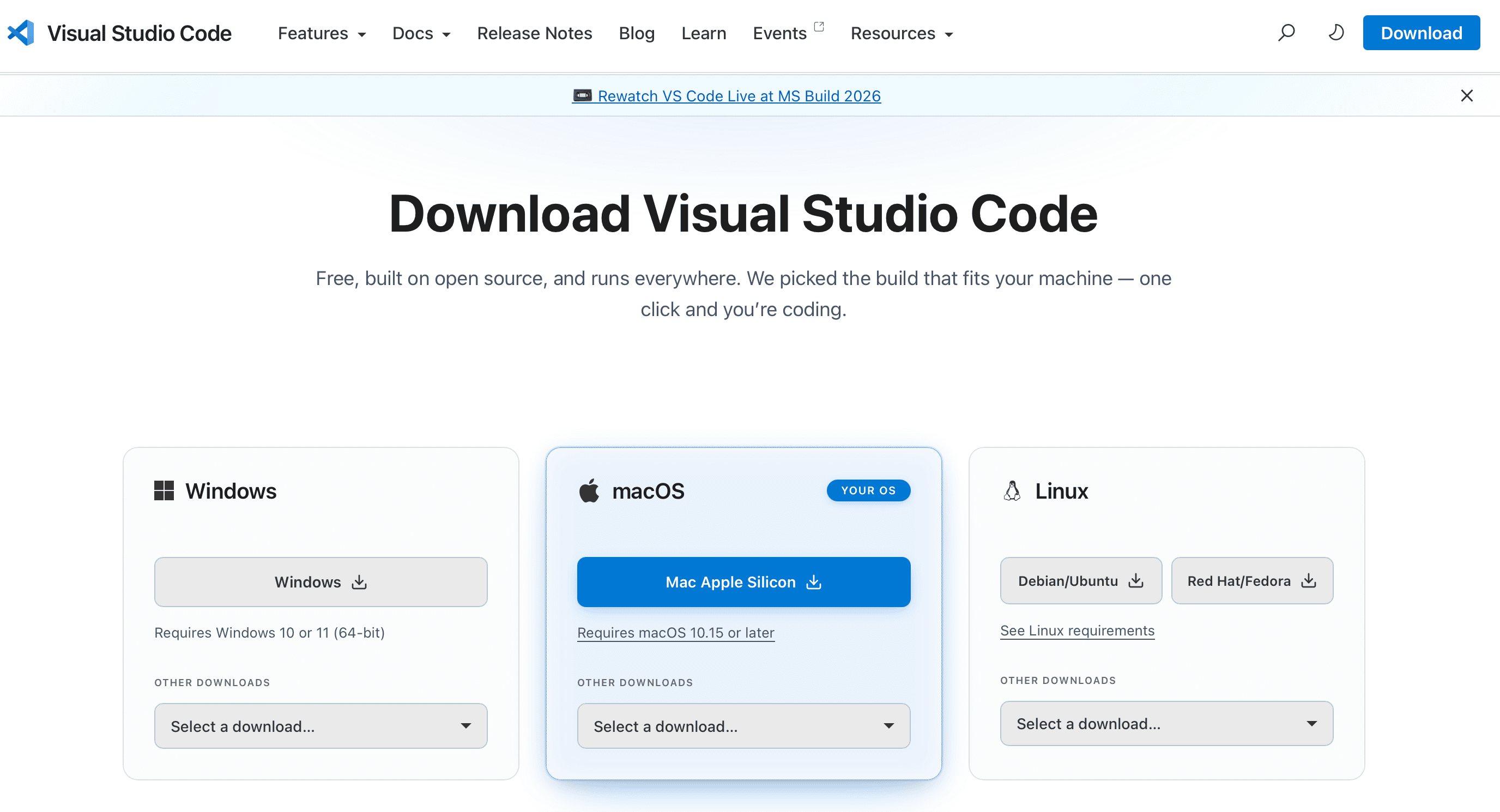Open Events external link
Viewport: 1500px width, 812px height.
[788, 33]
